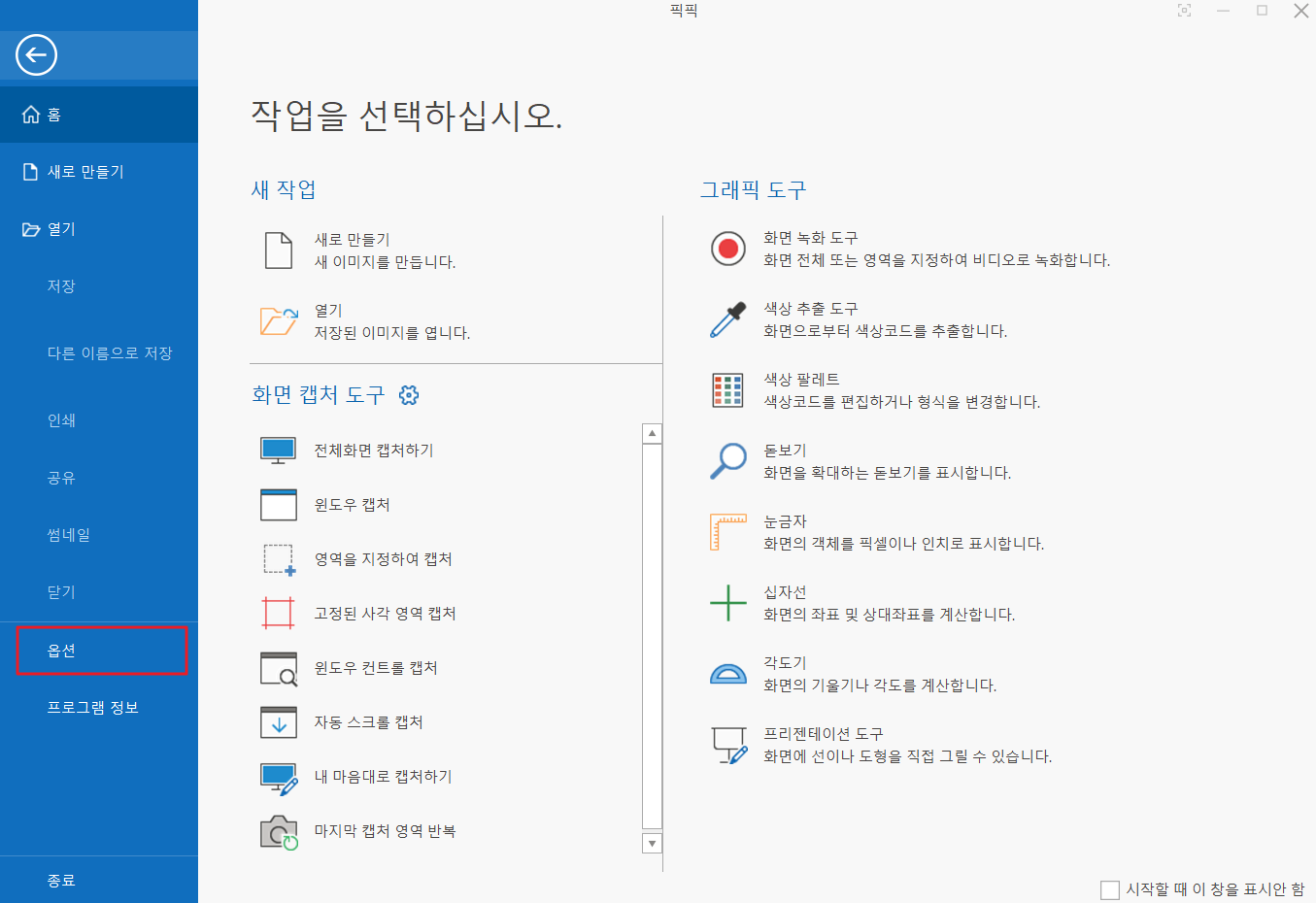Click 십자선 title text
This screenshot has width=1316, height=903.
point(785,592)
